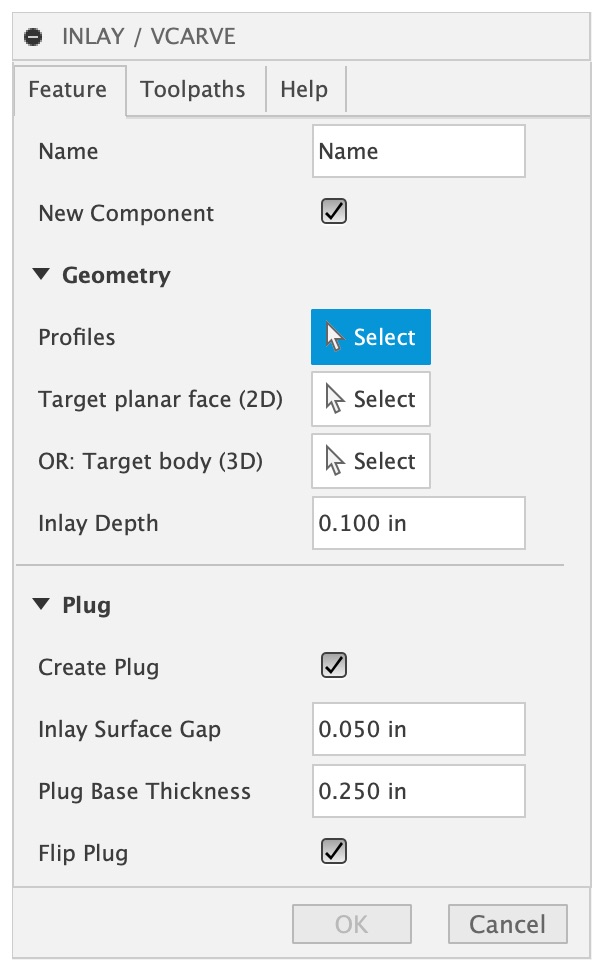The height and width of the screenshot is (966, 606).
Task: Edit the Plug Base Thickness field
Action: pyautogui.click(x=418, y=791)
